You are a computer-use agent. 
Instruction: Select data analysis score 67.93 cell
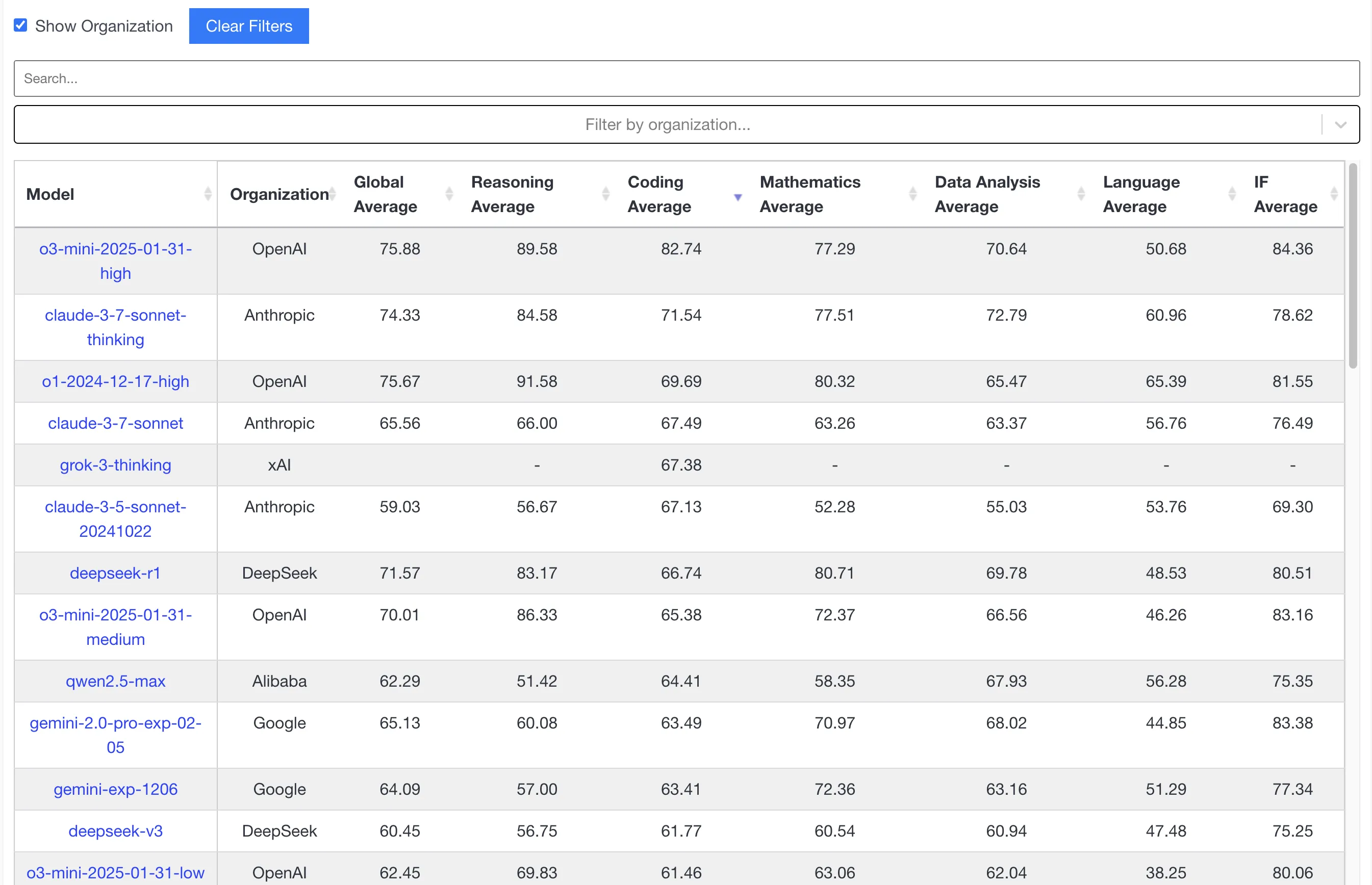pos(1006,681)
